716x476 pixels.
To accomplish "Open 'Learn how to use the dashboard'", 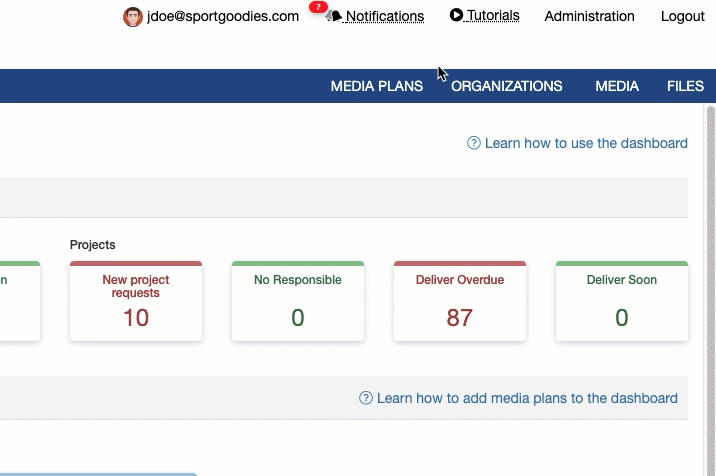I will 586,143.
